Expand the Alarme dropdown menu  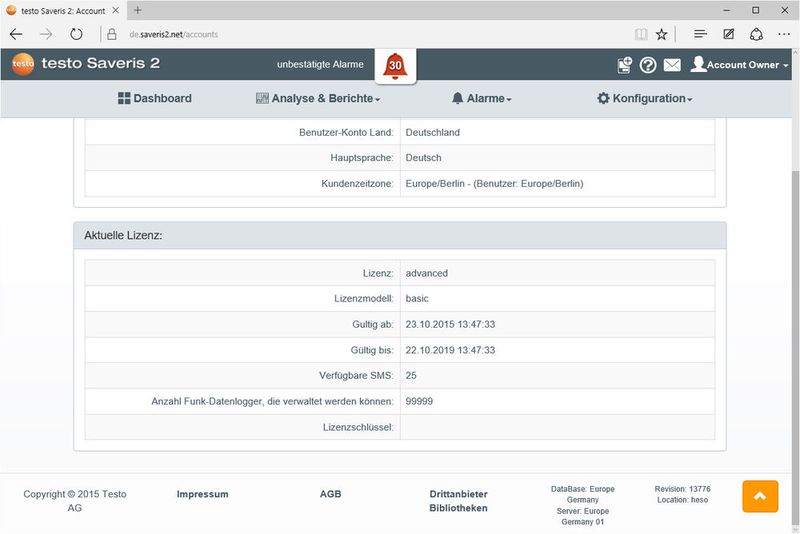(482, 98)
